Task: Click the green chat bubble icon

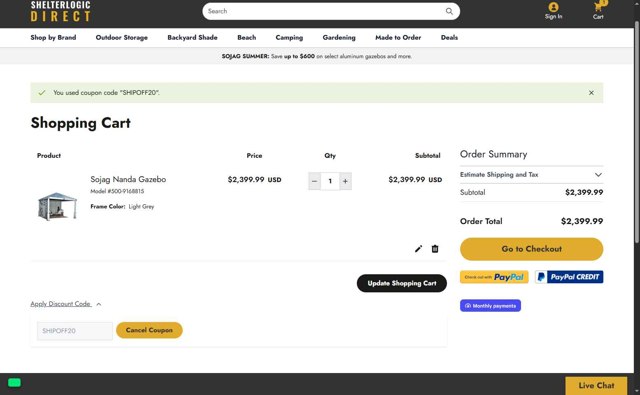Action: coord(14,383)
